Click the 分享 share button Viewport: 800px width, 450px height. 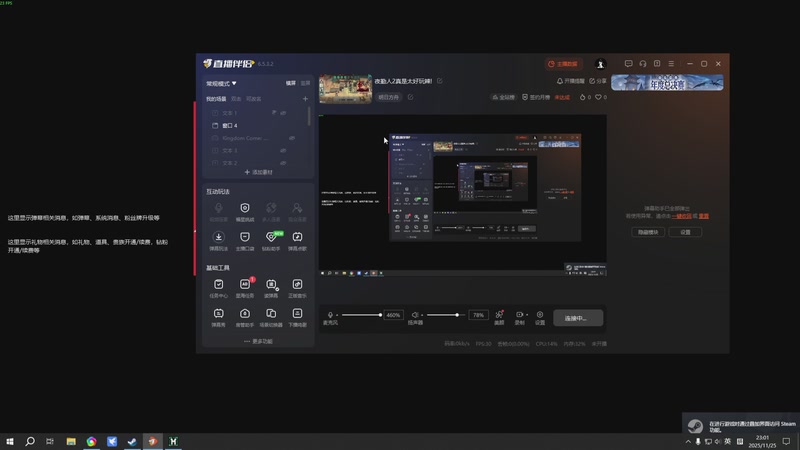tap(598, 81)
